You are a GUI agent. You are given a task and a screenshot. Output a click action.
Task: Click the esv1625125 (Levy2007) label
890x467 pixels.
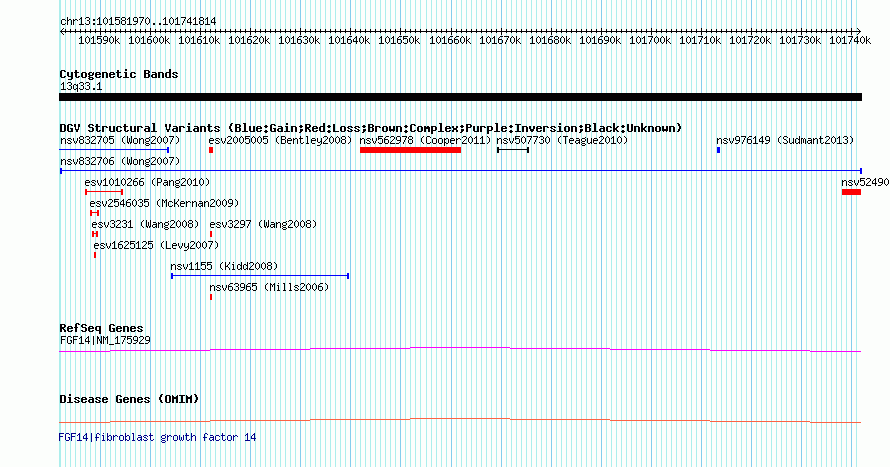(x=156, y=245)
